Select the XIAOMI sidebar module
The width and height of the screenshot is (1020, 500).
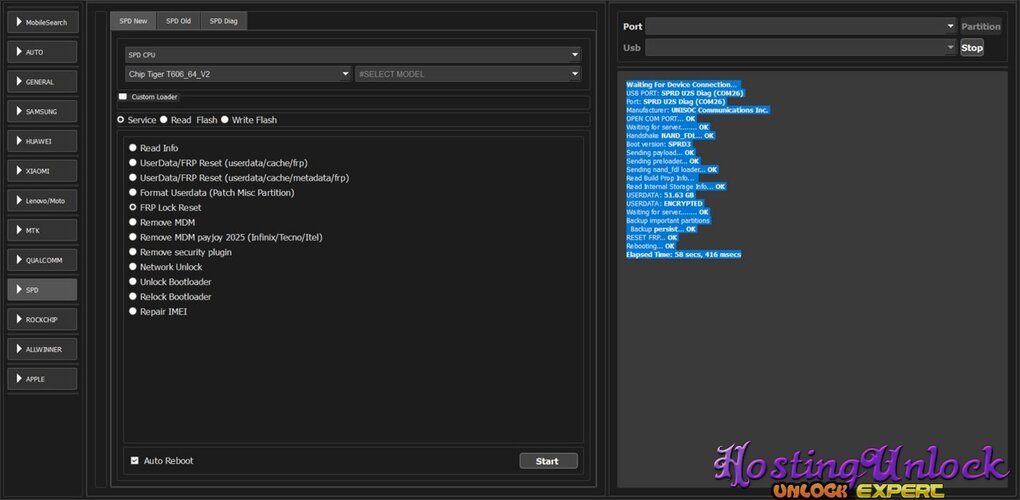42,171
